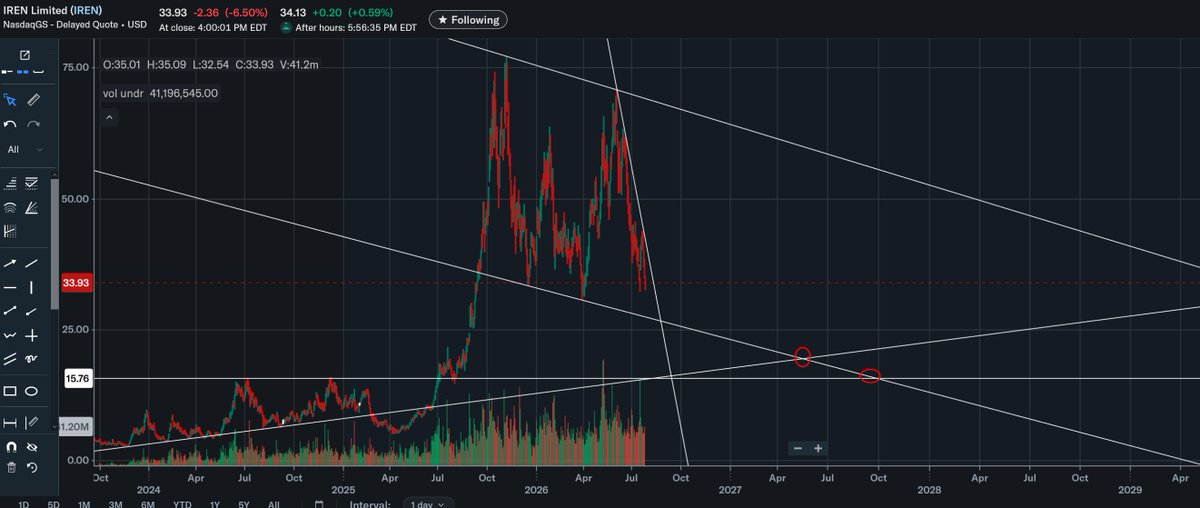The height and width of the screenshot is (508, 1200).
Task: Hide all drawings with eye icon
Action: coord(32,447)
